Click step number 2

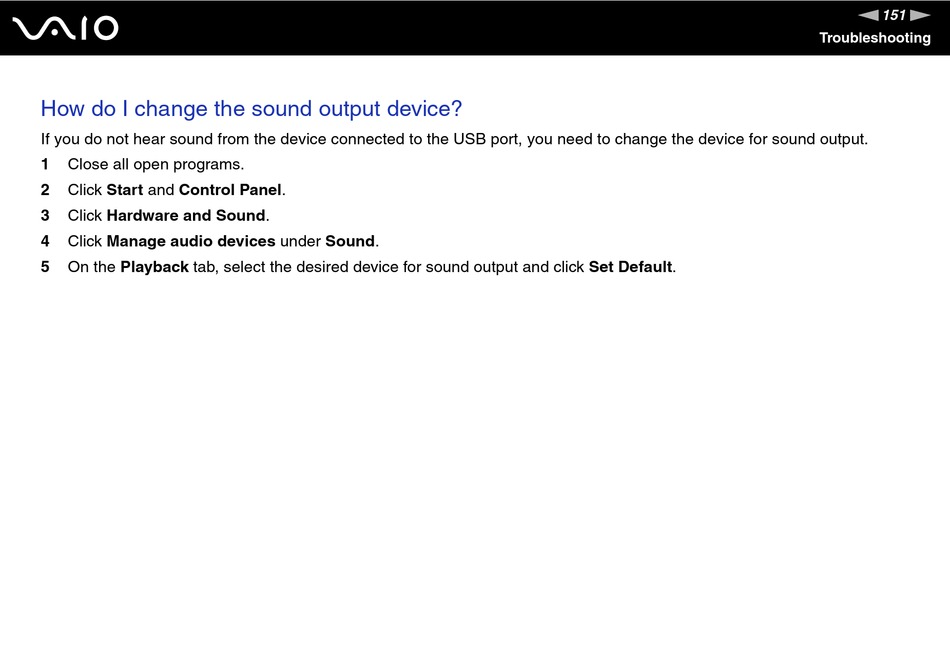tap(45, 190)
